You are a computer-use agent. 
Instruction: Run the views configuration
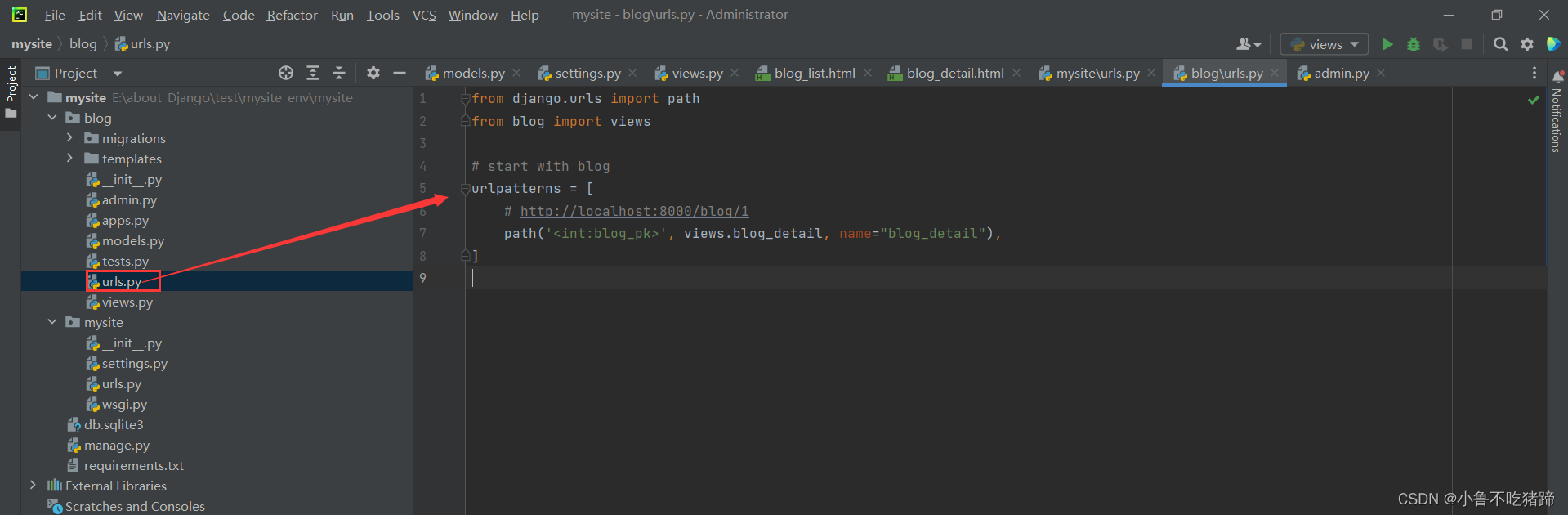click(x=1387, y=44)
